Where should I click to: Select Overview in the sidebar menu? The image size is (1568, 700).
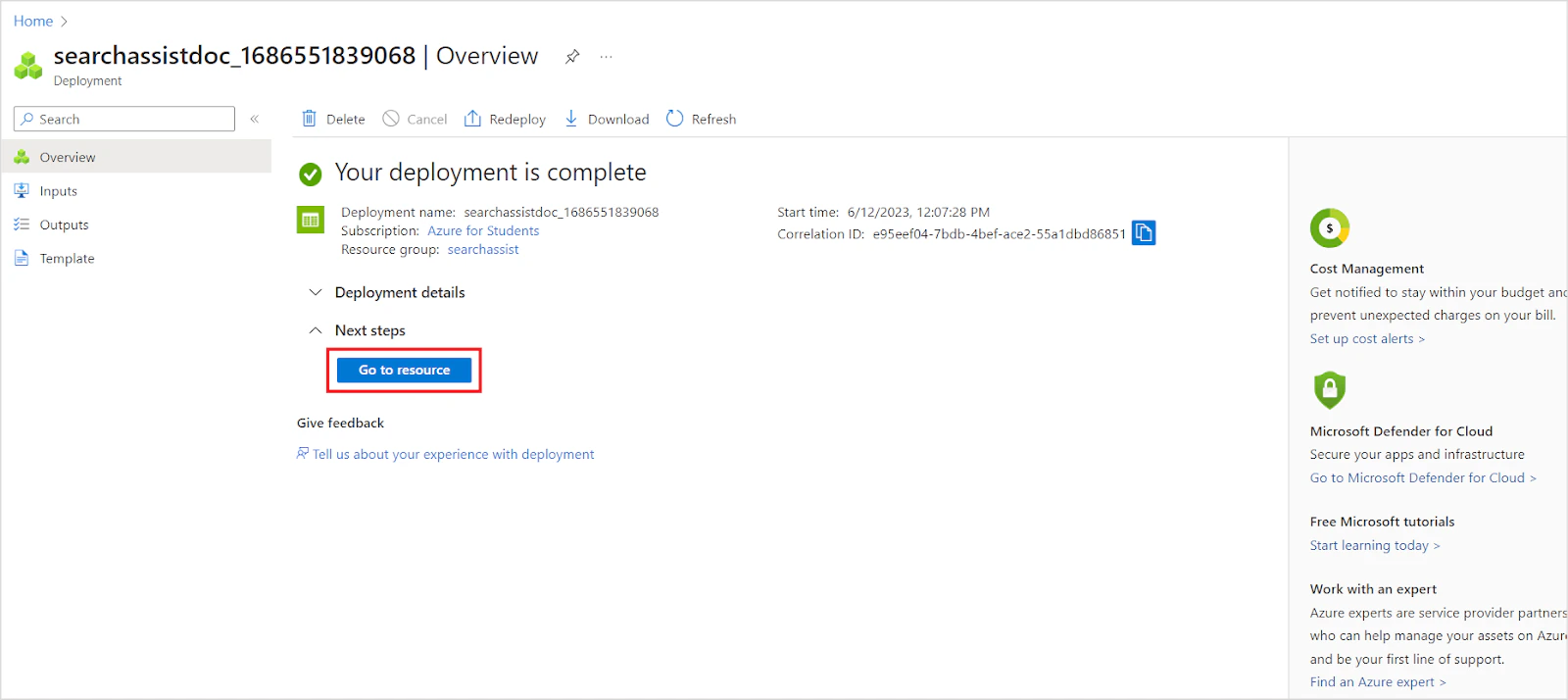[136, 157]
